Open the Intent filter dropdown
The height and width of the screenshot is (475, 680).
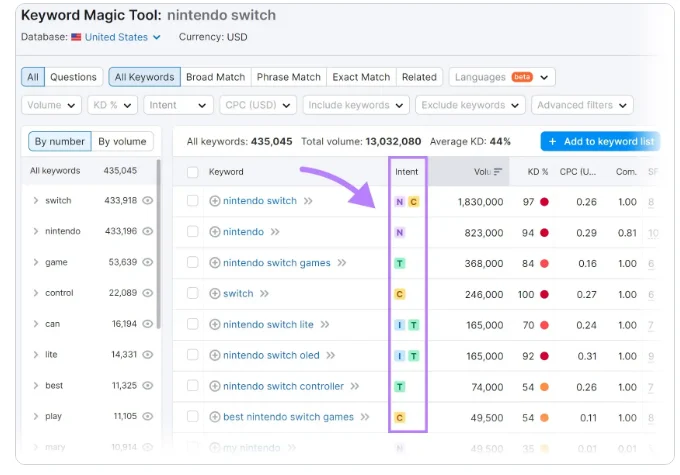178,105
